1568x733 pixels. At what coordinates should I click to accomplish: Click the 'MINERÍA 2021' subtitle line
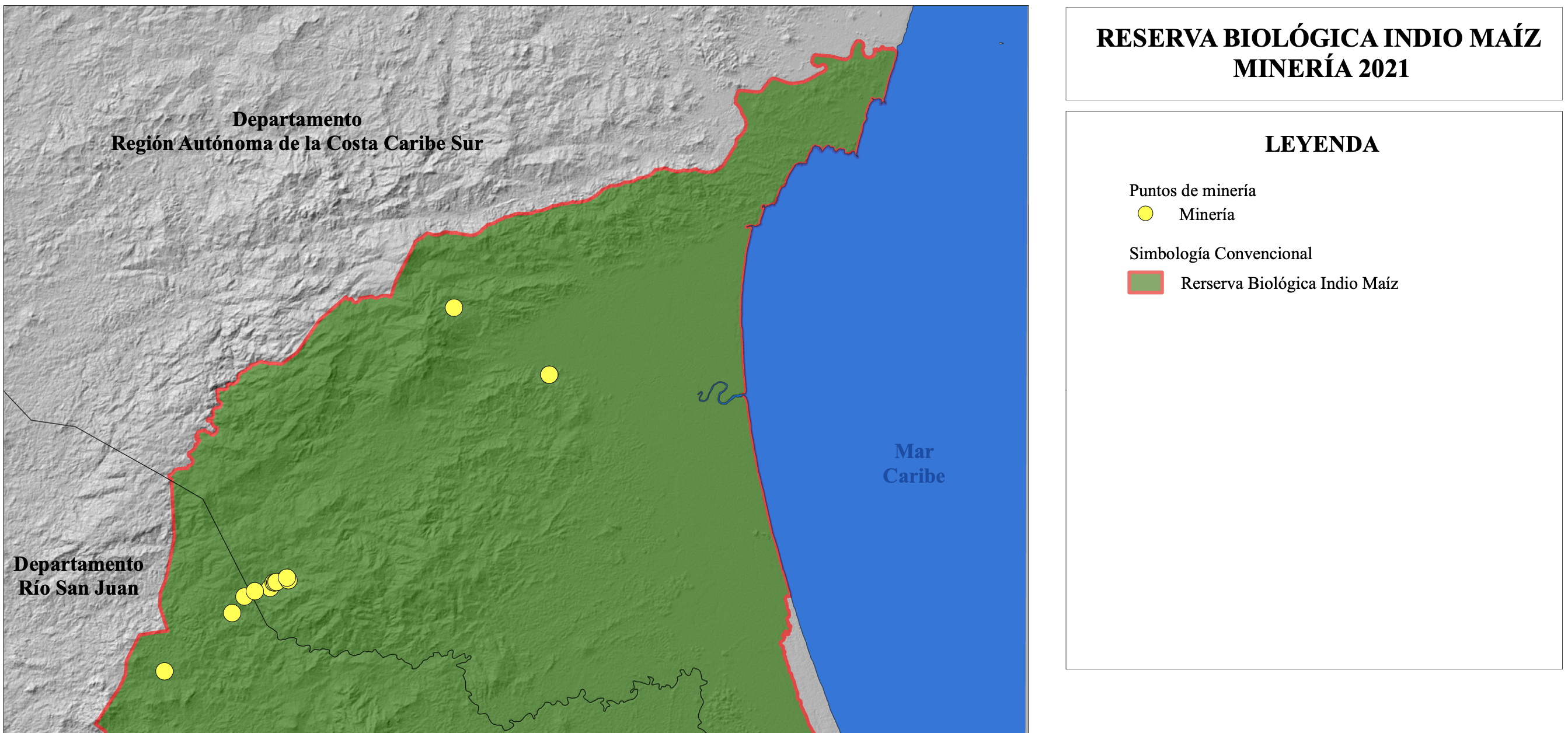tap(1321, 68)
